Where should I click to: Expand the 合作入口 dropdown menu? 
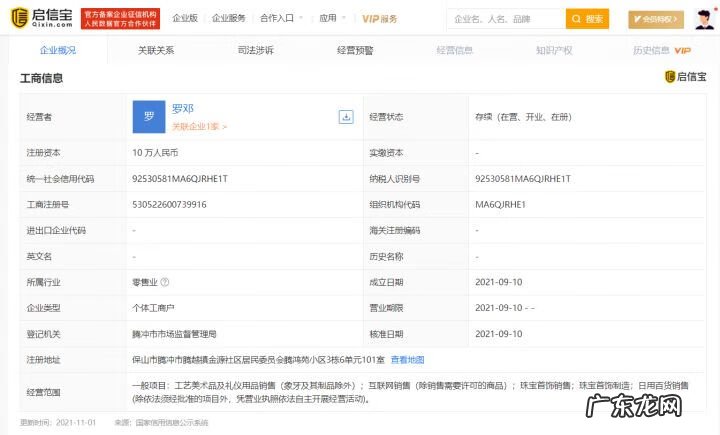[281, 18]
